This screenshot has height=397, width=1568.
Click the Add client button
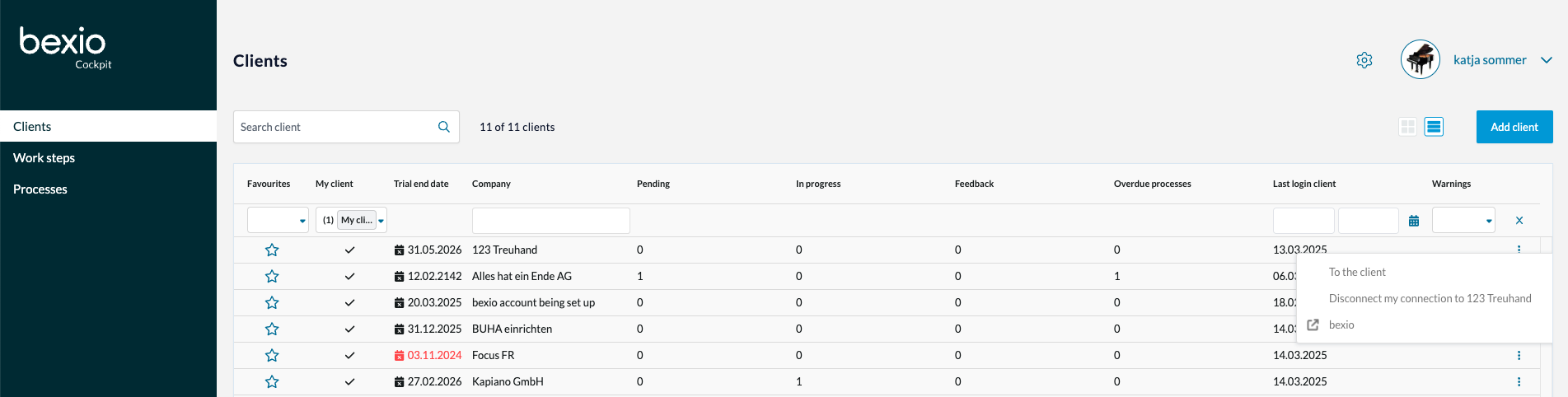[1514, 127]
